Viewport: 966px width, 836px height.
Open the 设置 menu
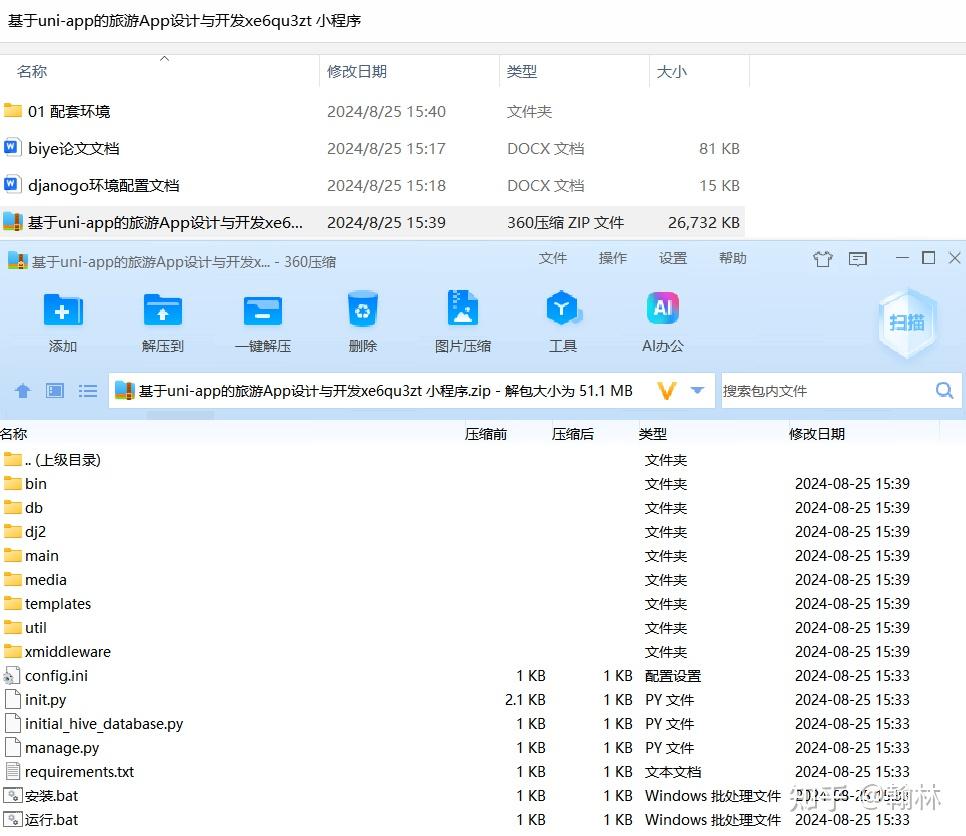(x=672, y=258)
